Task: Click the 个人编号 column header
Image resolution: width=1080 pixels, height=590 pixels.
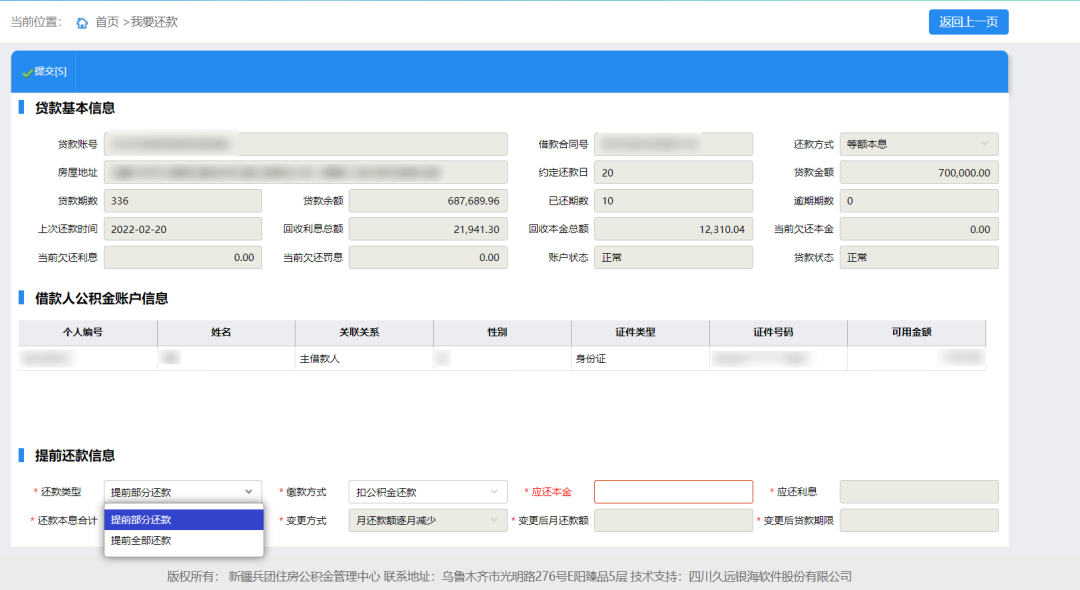Action: [88, 333]
